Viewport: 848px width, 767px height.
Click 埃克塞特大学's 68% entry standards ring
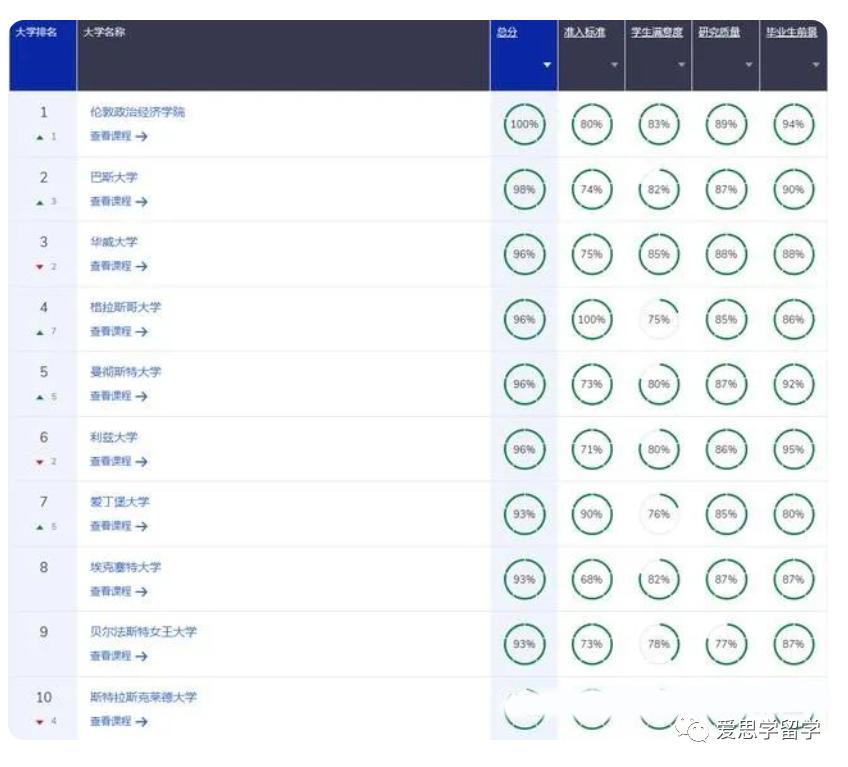pos(591,579)
